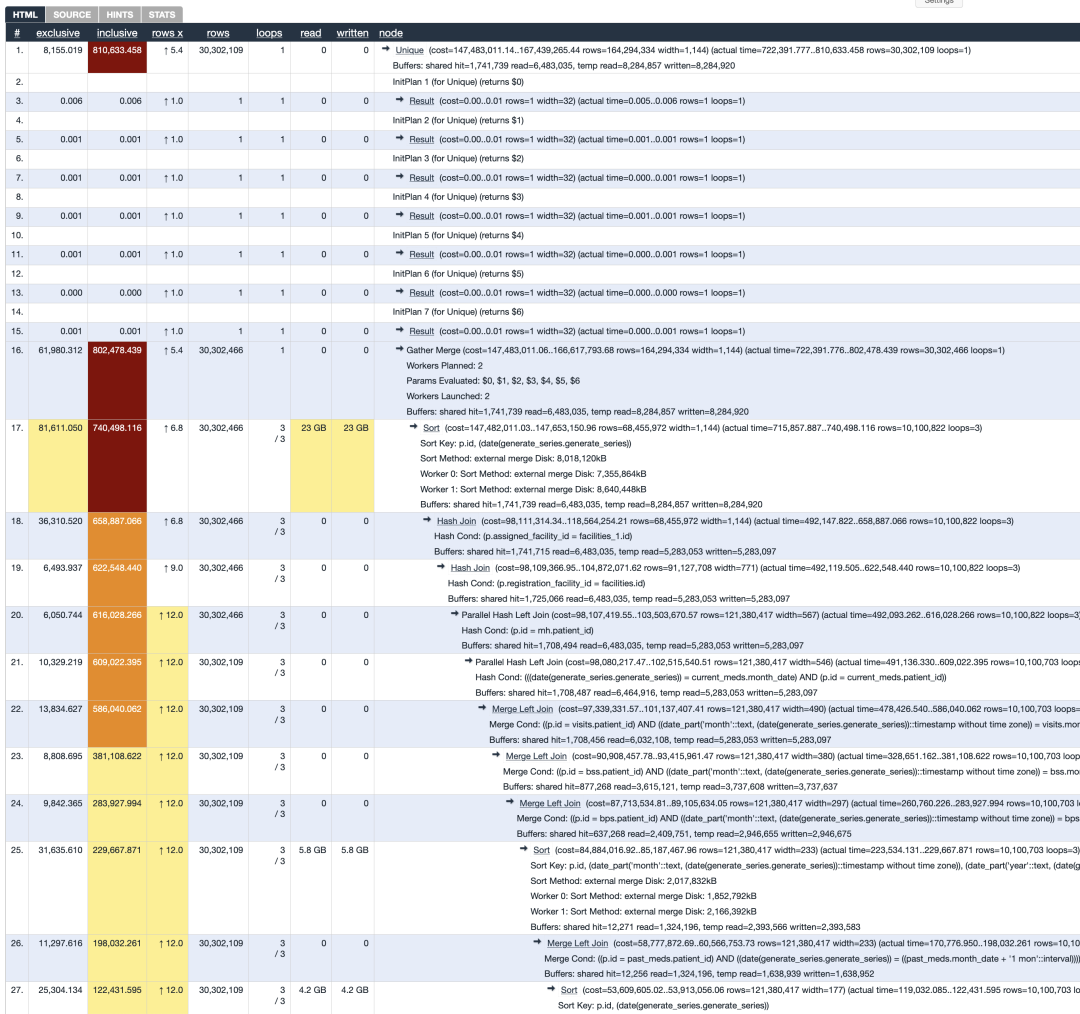Click the rows x column header
This screenshot has height=1014, width=1080.
(x=167, y=33)
